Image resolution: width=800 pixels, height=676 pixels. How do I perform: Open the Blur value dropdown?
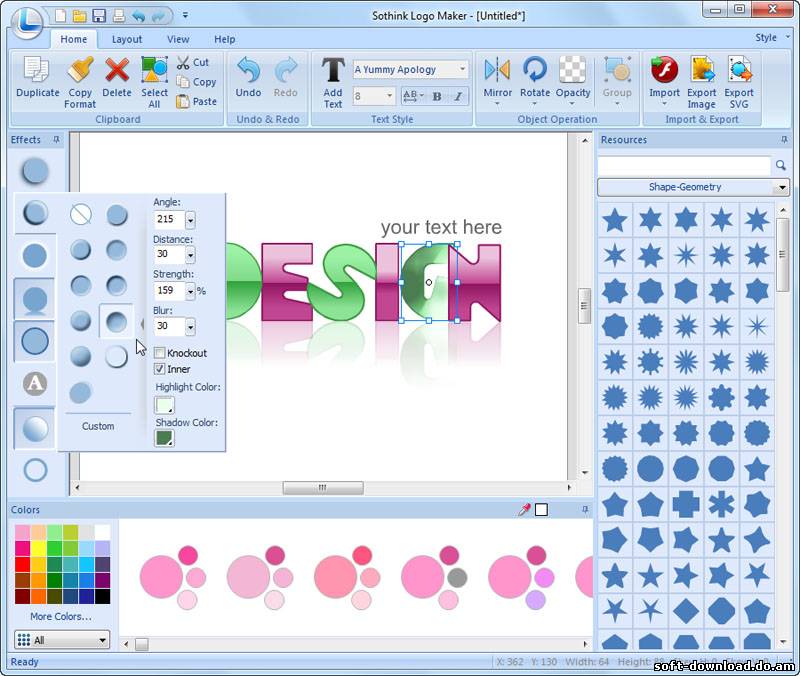point(190,327)
